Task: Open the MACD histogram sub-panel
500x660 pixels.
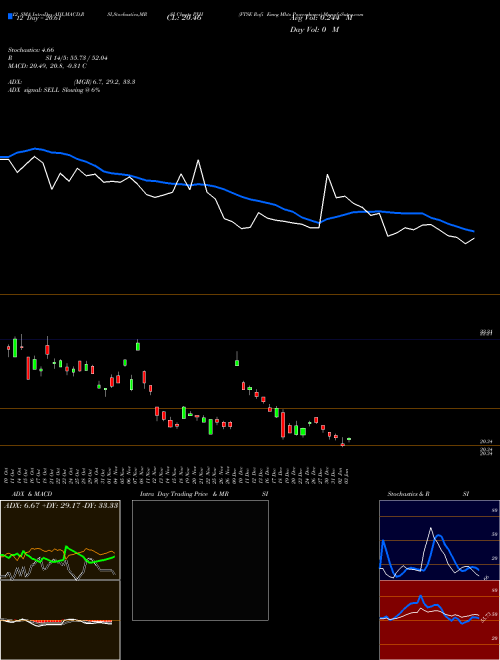Action: [x=60, y=620]
